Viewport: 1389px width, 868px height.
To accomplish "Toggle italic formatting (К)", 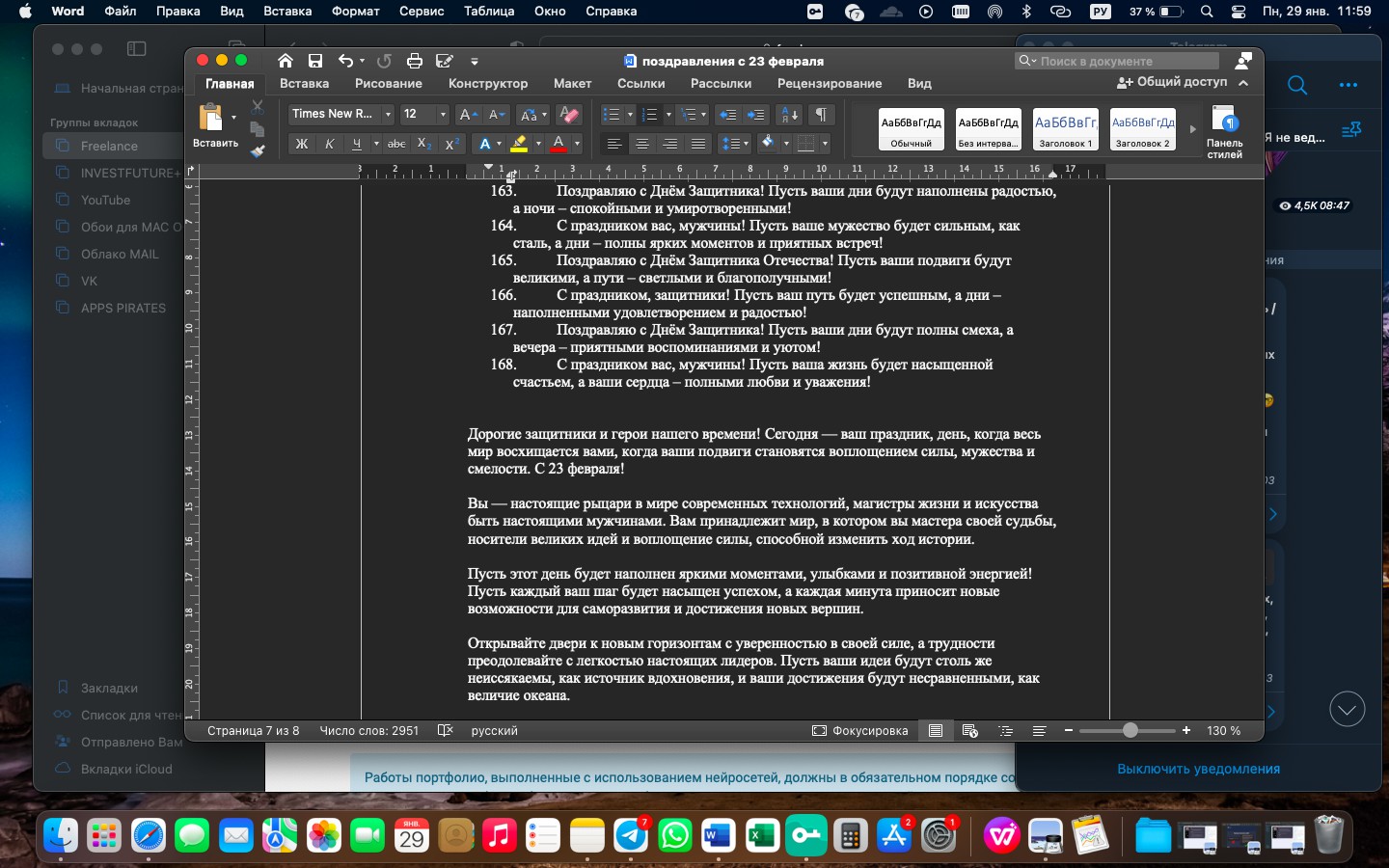I will (x=329, y=144).
